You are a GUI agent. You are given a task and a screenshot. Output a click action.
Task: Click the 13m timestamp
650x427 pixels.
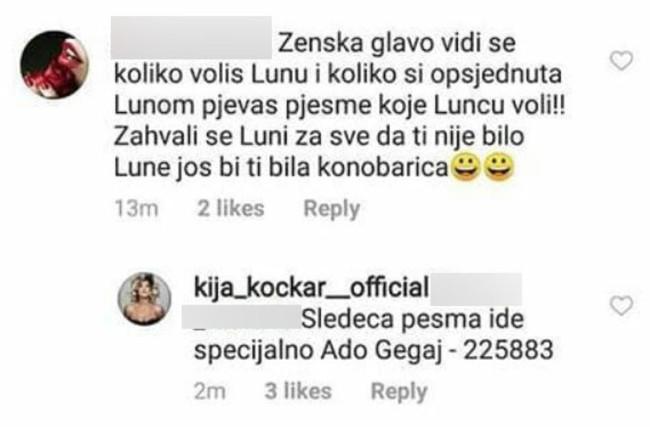pos(136,208)
